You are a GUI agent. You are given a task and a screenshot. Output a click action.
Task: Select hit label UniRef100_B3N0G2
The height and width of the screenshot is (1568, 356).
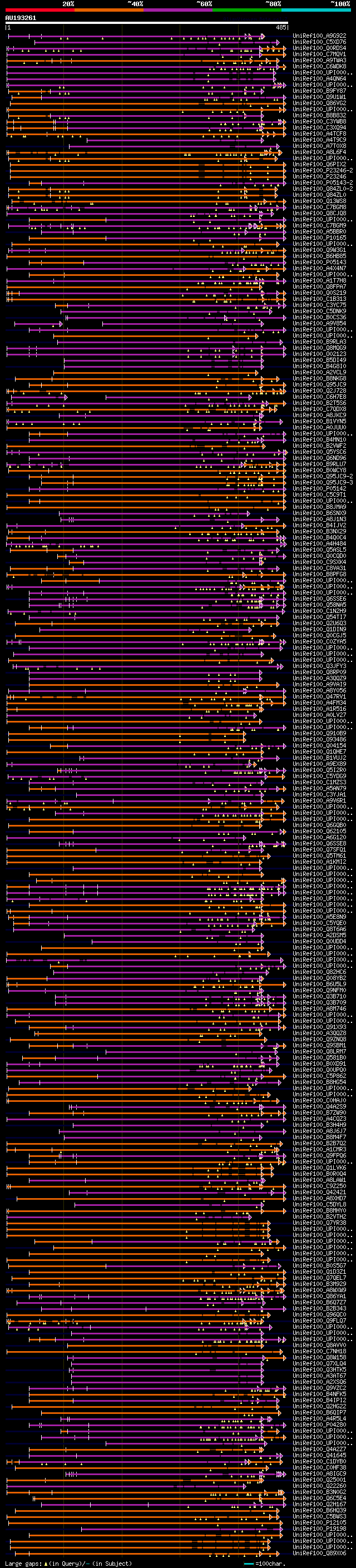click(x=319, y=1492)
